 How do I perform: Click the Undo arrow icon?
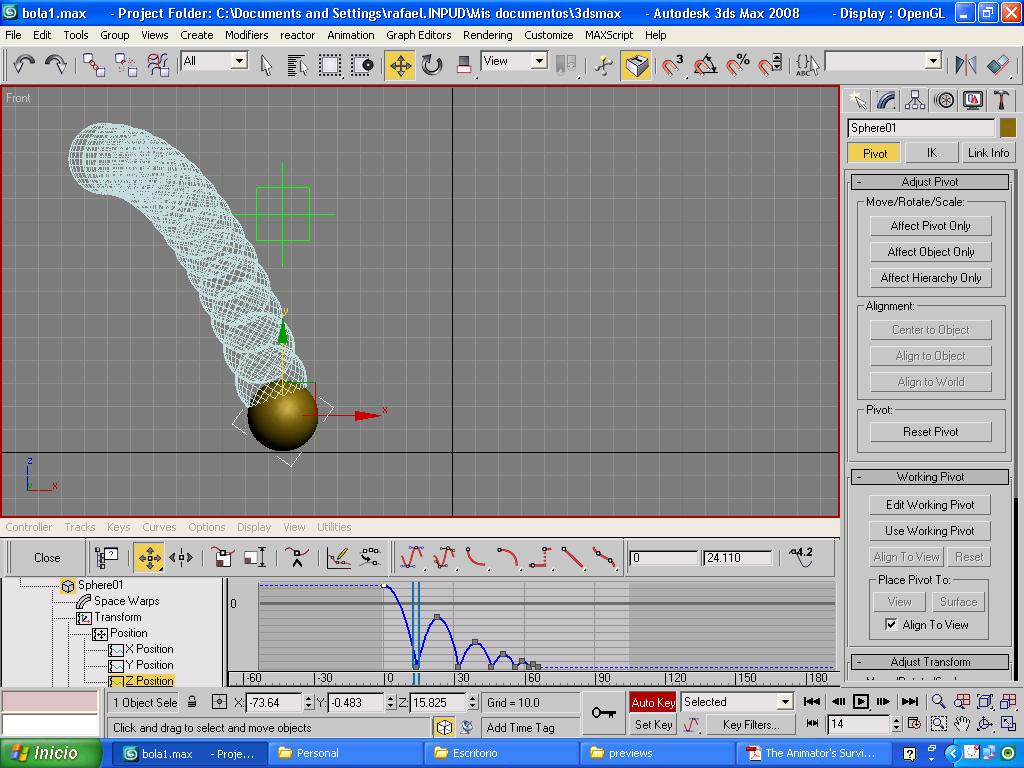coord(24,66)
